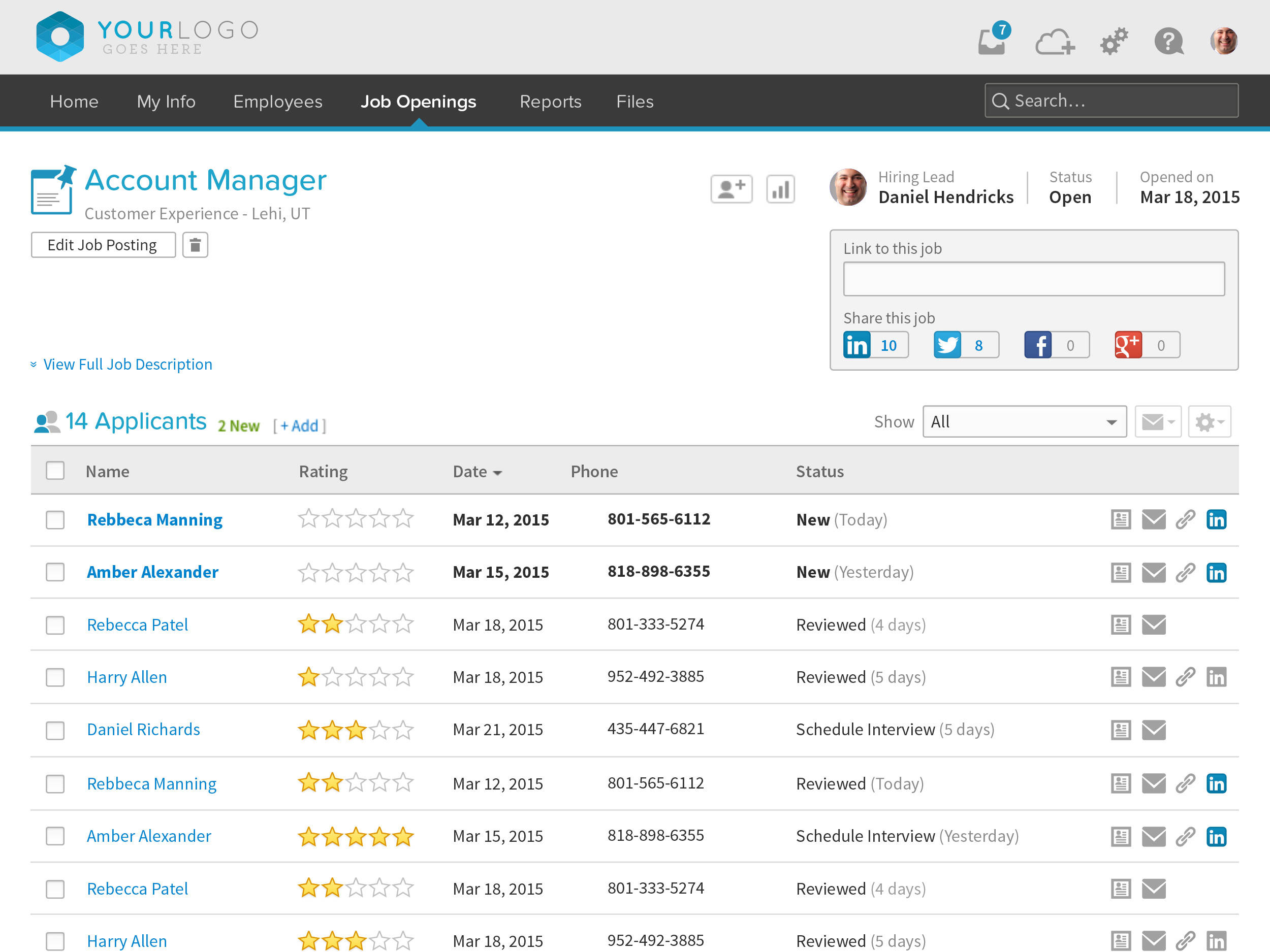Viewport: 1270px width, 952px height.
Task: Click the add applicant person icon
Action: pyautogui.click(x=731, y=189)
